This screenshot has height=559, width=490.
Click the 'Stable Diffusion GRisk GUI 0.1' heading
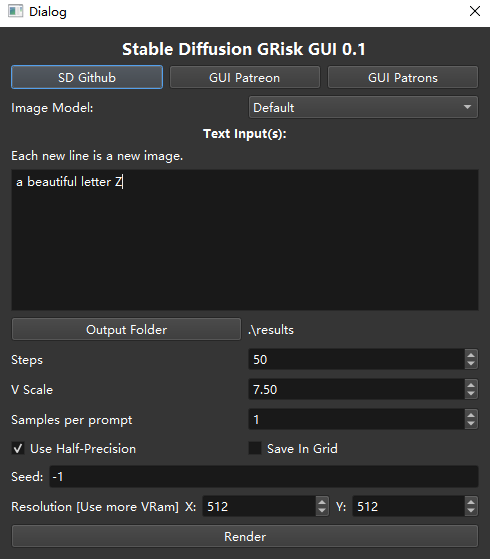click(x=244, y=49)
